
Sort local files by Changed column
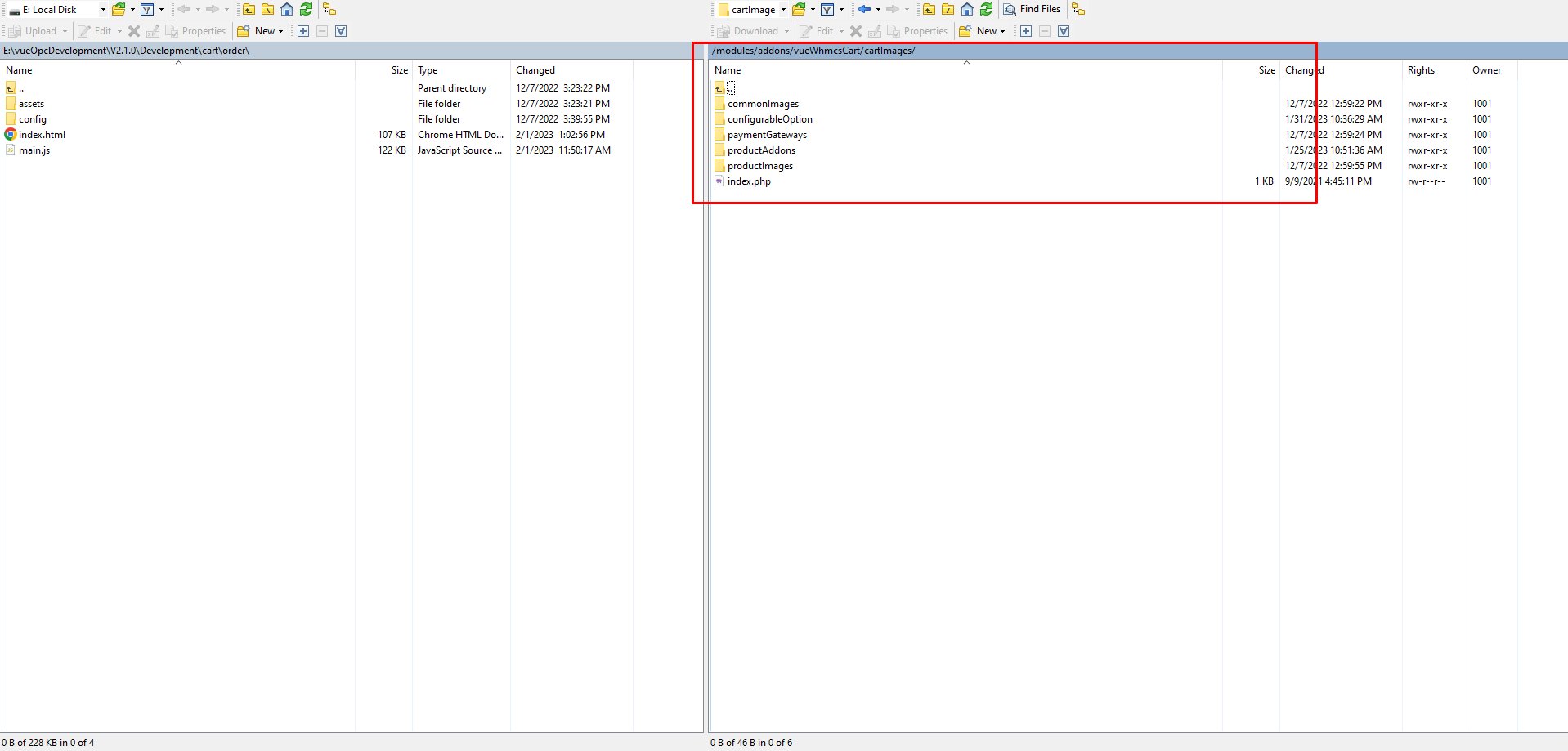(535, 70)
